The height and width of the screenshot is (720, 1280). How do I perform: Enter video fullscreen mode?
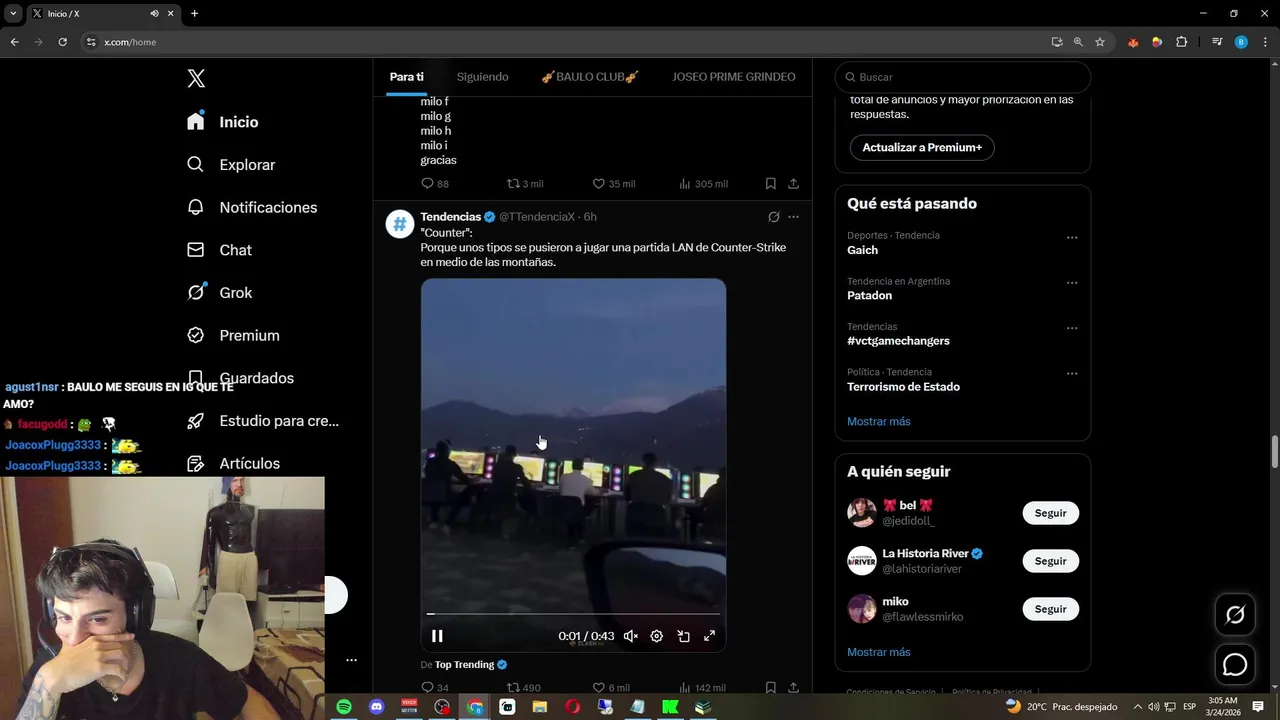(709, 636)
